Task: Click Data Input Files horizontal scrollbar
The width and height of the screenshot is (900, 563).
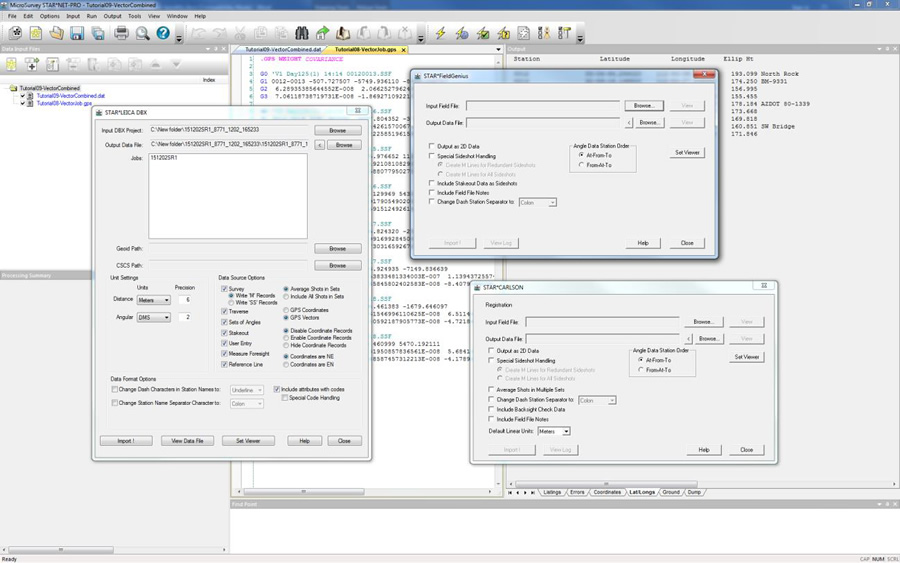Action: coord(61,550)
